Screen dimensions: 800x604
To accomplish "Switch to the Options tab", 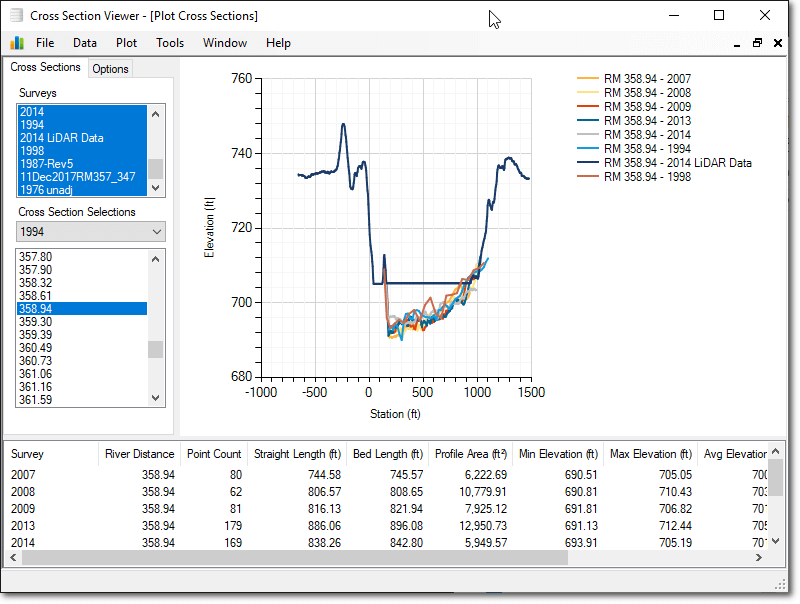I will tap(110, 69).
